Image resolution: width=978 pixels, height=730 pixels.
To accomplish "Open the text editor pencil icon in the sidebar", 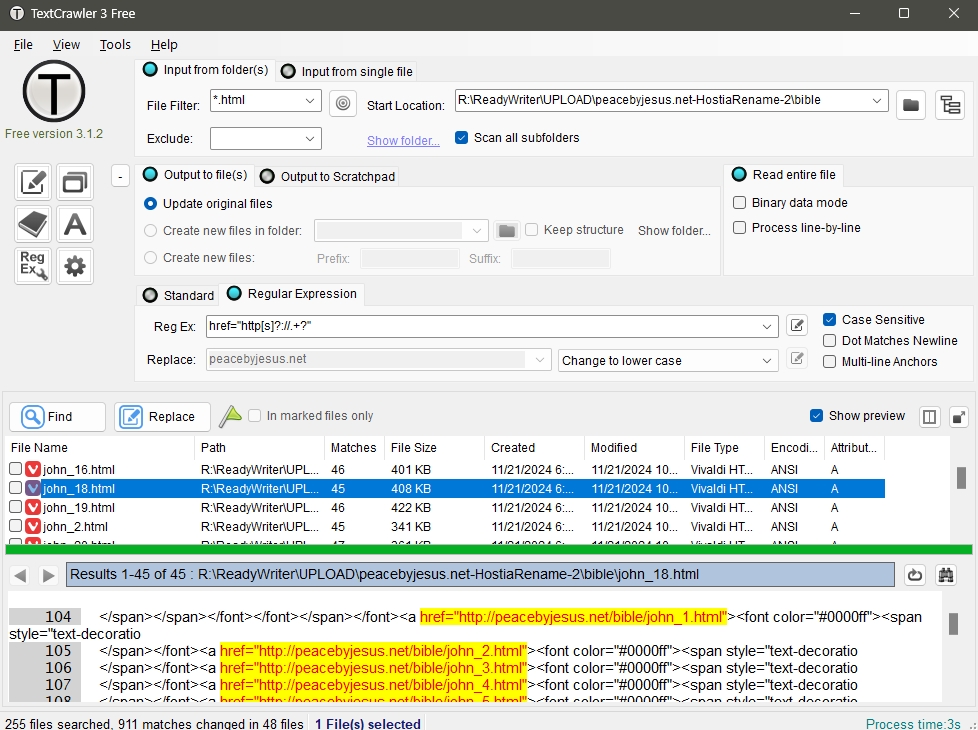I will point(32,182).
